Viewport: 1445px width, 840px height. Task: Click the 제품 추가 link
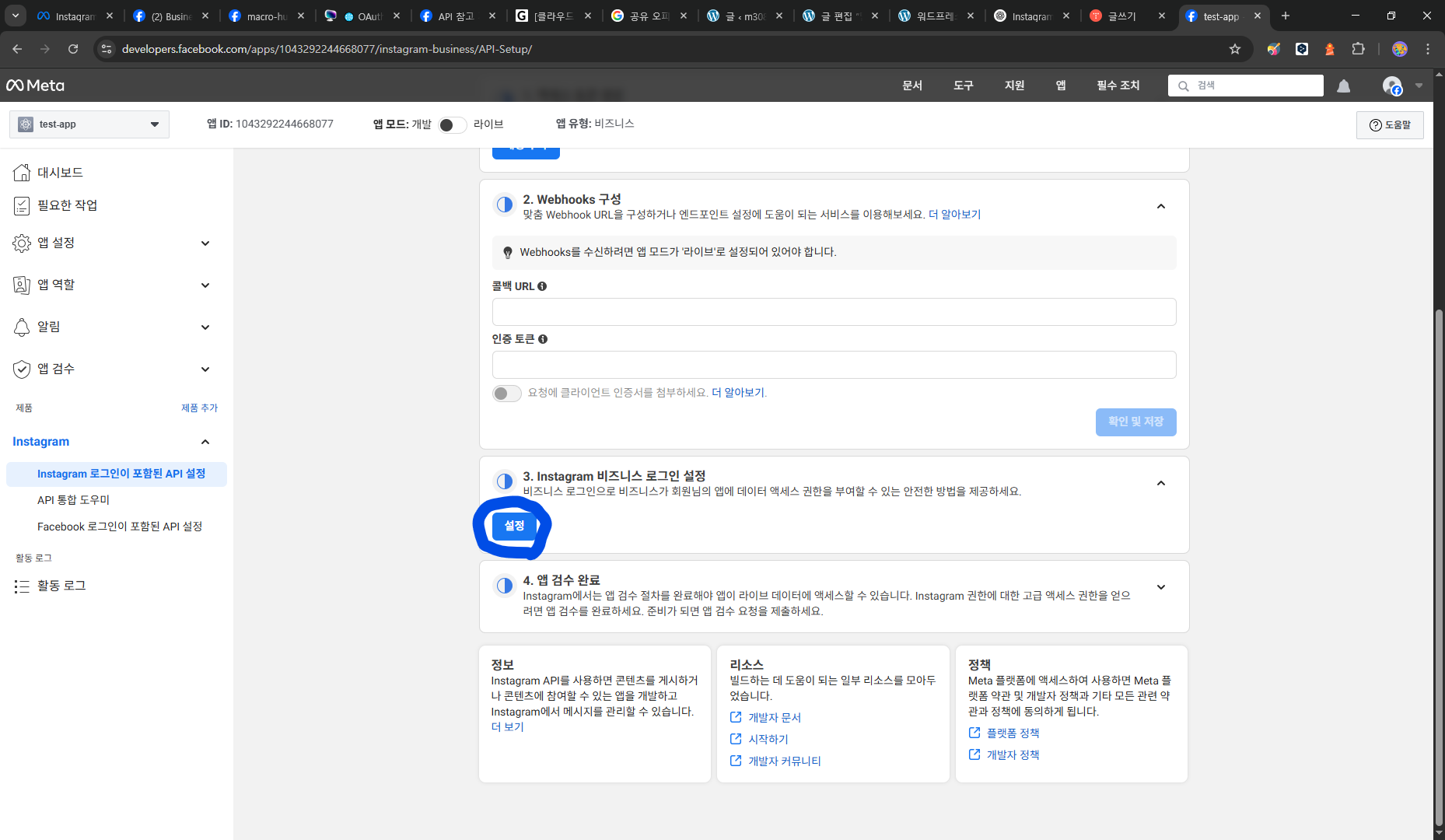pyautogui.click(x=200, y=408)
